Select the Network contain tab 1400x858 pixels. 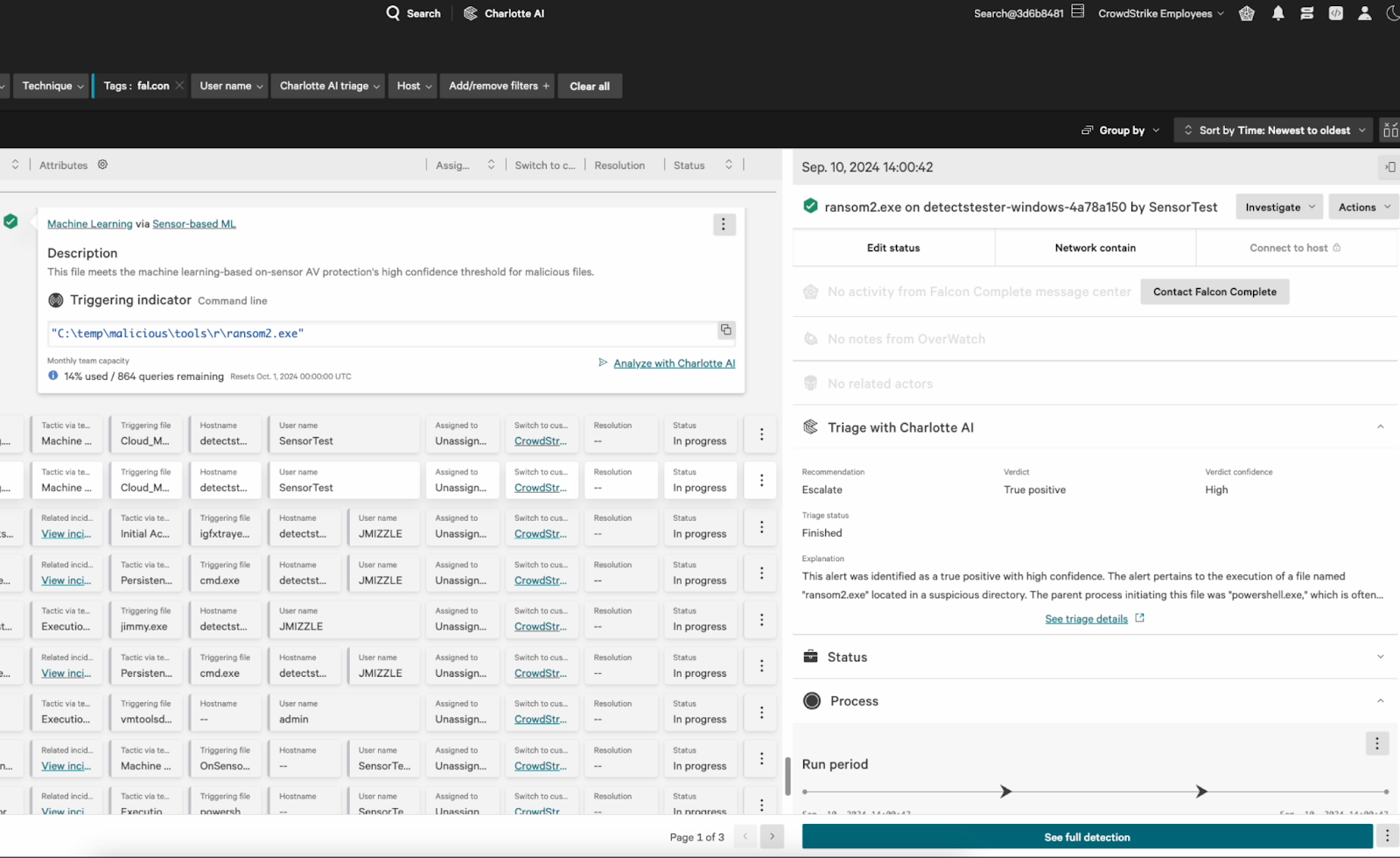point(1095,248)
